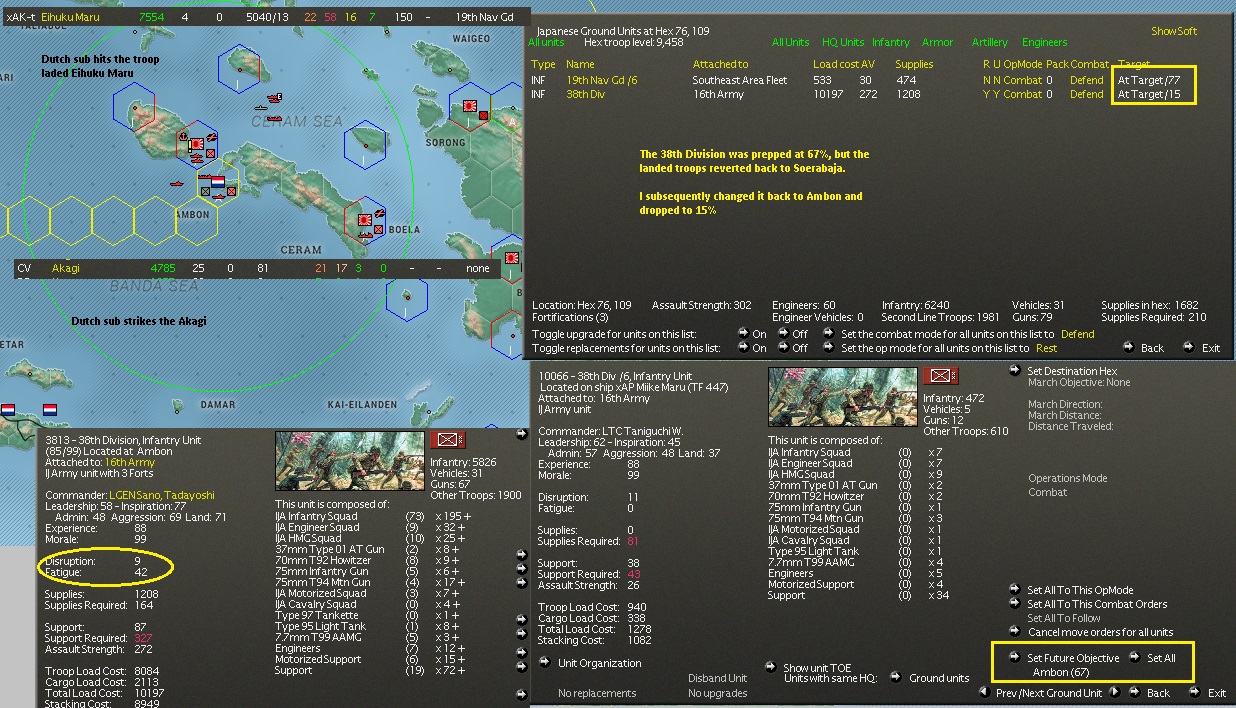Select the Japanese flag unit northwest of Ambon
Screen dimensions: 1236x708
(197, 146)
